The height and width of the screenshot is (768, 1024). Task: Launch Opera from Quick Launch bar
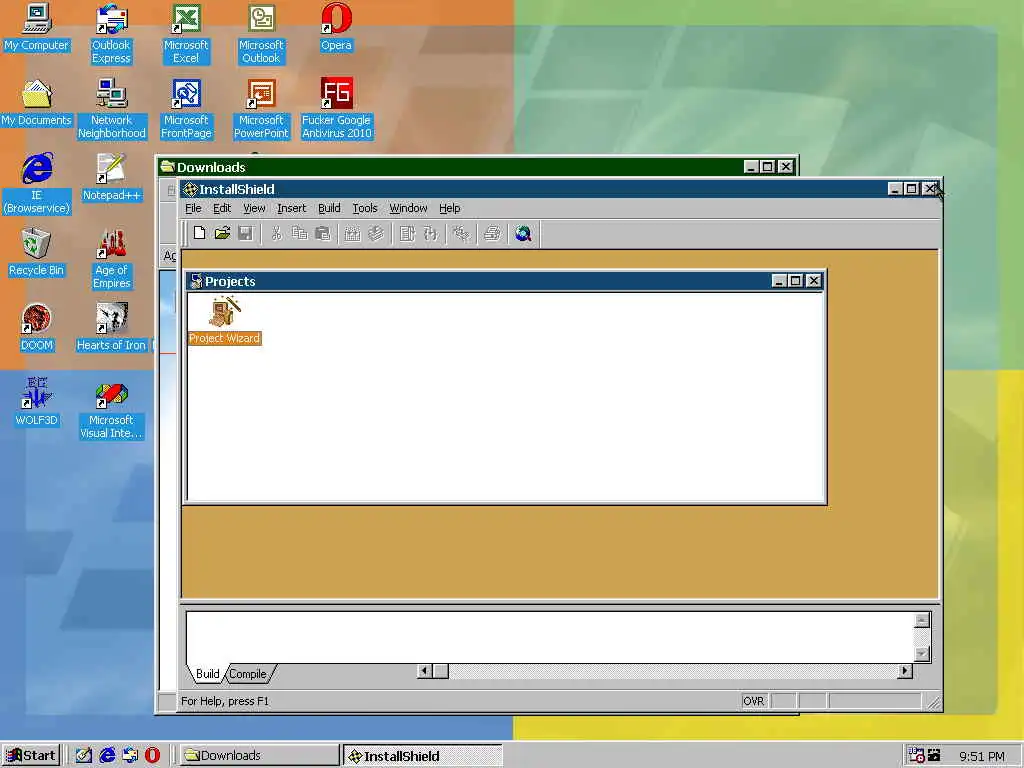click(152, 756)
